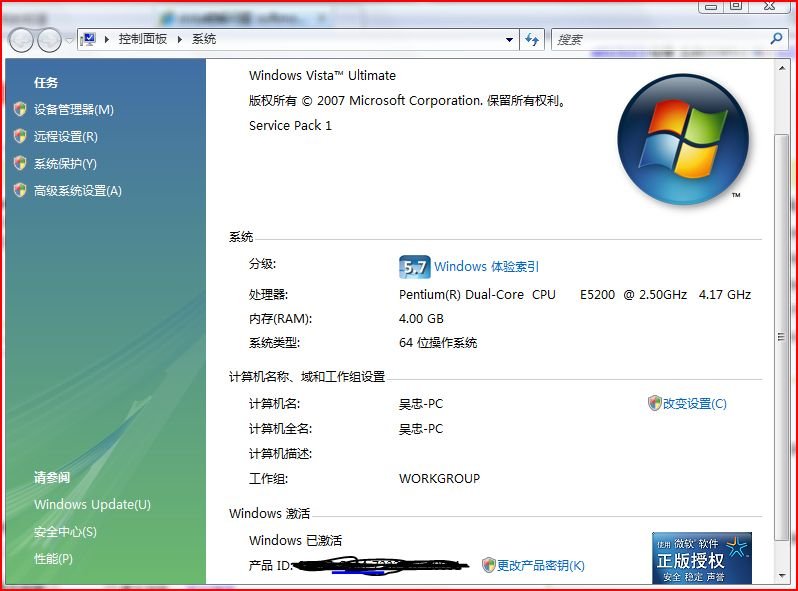The image size is (798, 591).
Task: Open the address bar history dropdown
Action: [509, 40]
